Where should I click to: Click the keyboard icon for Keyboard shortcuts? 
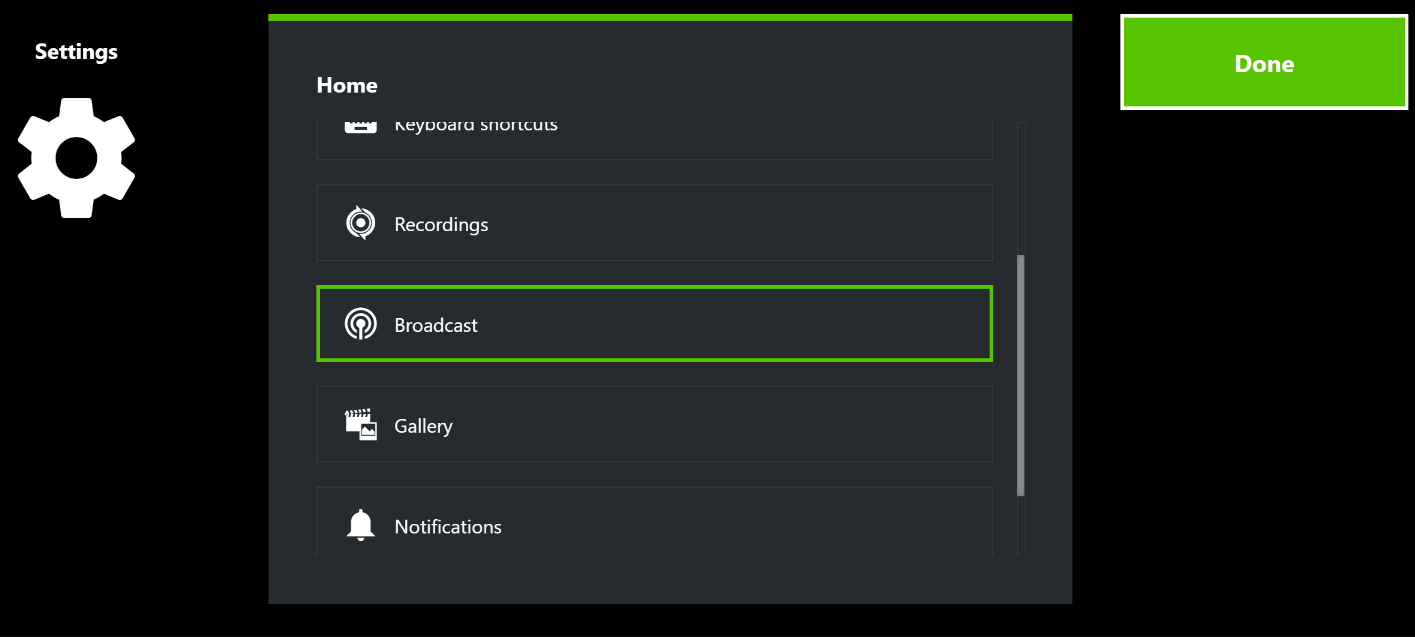point(360,127)
